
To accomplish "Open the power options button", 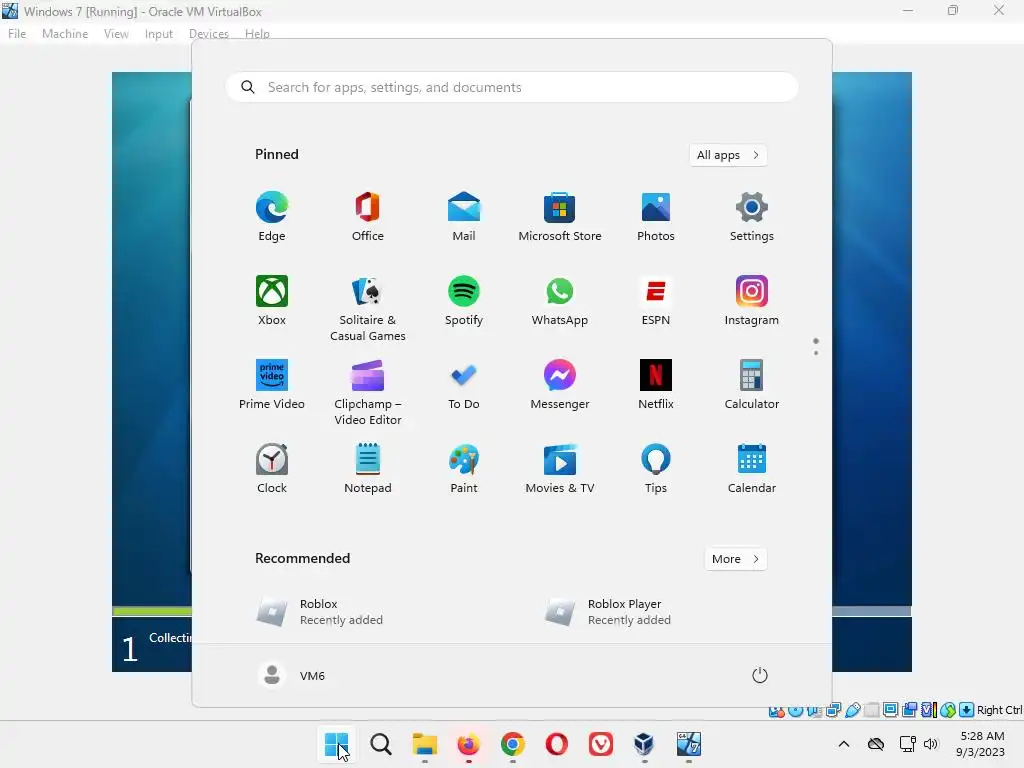I will 759,675.
